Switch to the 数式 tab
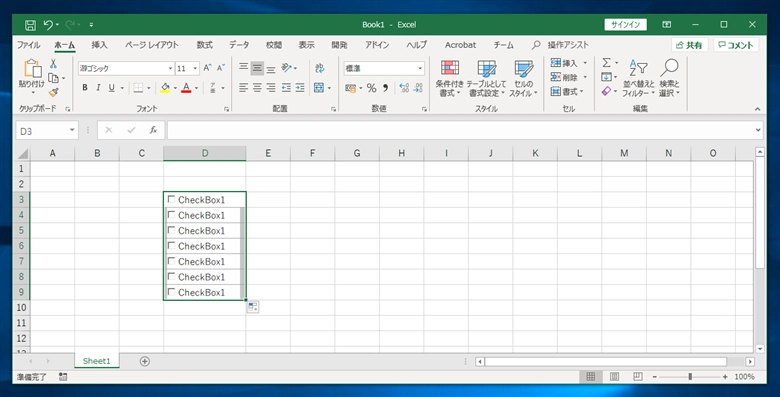This screenshot has width=780, height=397. click(x=204, y=45)
